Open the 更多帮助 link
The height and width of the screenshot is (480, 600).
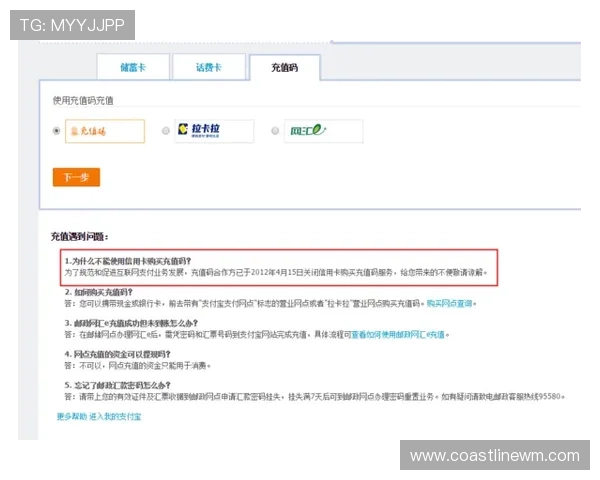point(72,416)
